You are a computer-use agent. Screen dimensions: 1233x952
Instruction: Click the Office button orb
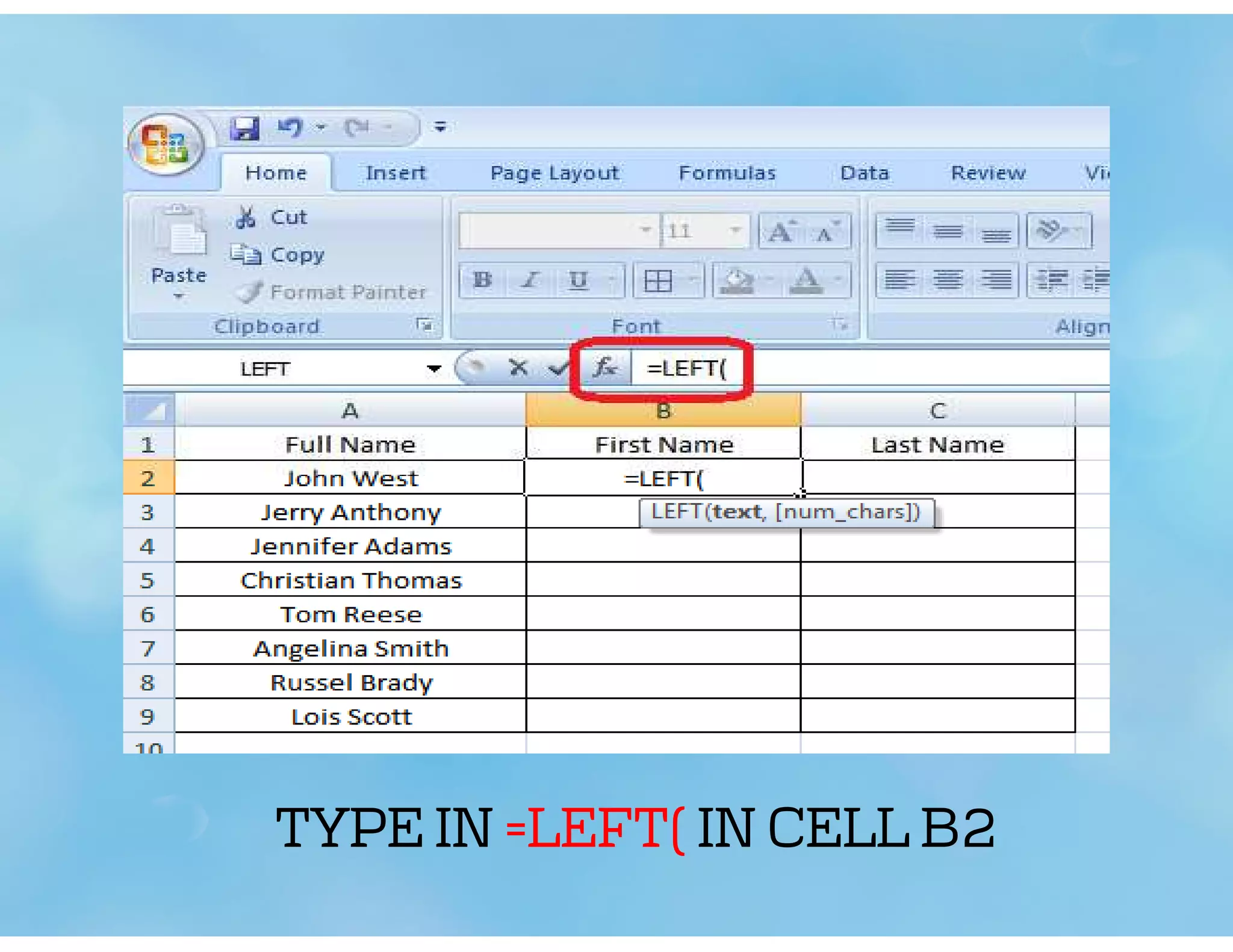pos(166,144)
